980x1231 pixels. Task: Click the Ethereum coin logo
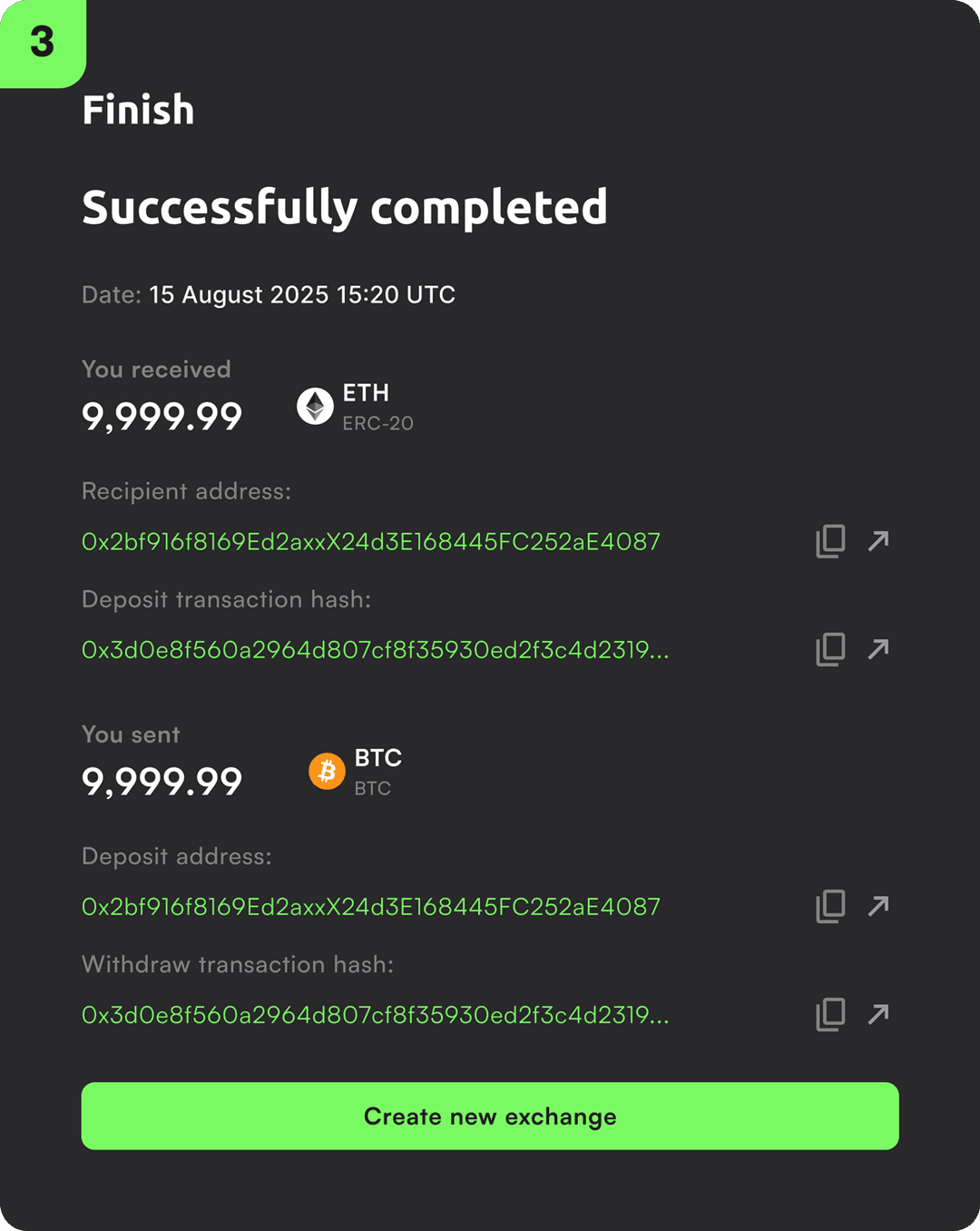pyautogui.click(x=315, y=406)
